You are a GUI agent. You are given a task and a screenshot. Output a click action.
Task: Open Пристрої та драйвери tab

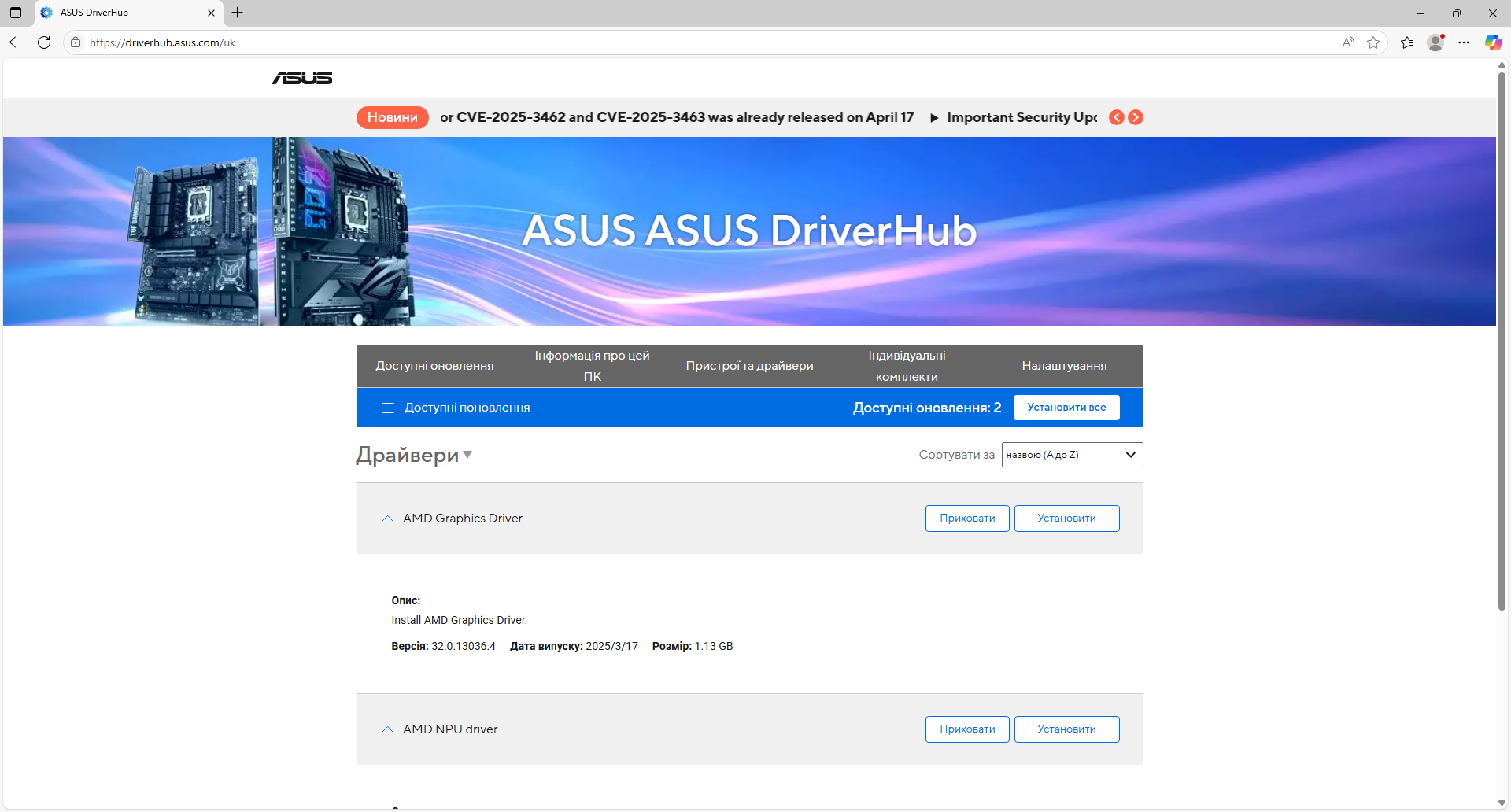(x=750, y=366)
